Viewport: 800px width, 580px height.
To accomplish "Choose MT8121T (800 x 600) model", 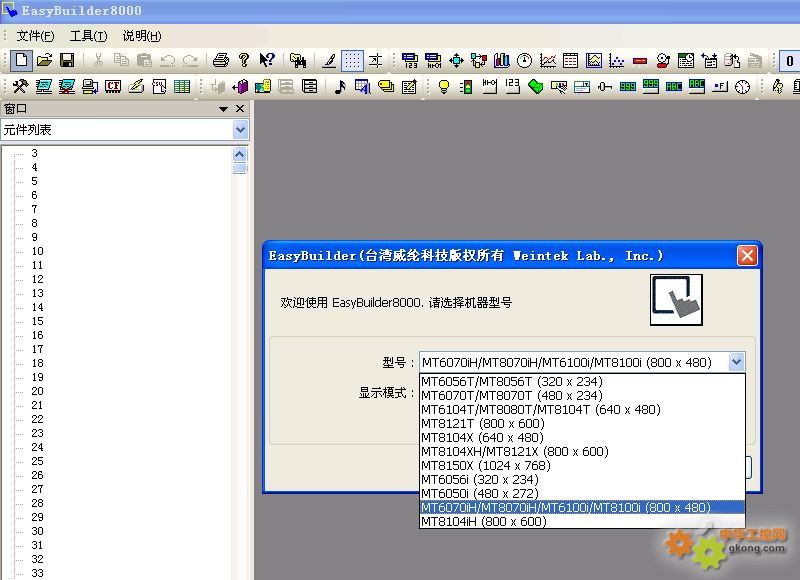I will (582, 423).
